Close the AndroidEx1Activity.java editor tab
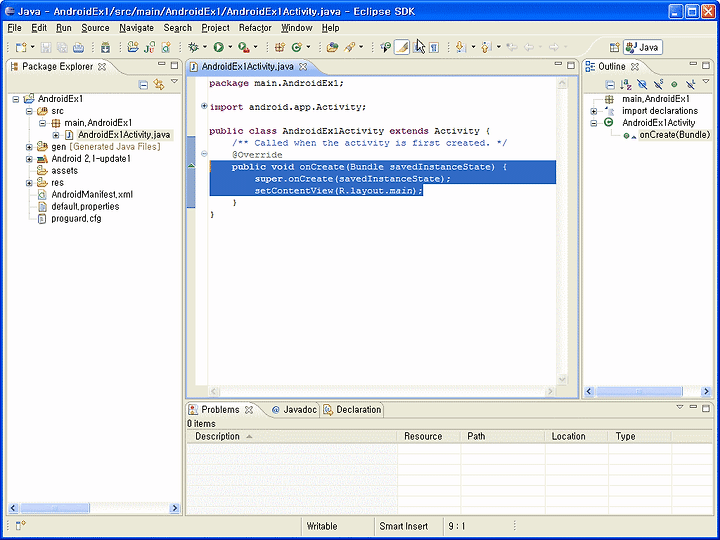The image size is (720, 540). (303, 67)
